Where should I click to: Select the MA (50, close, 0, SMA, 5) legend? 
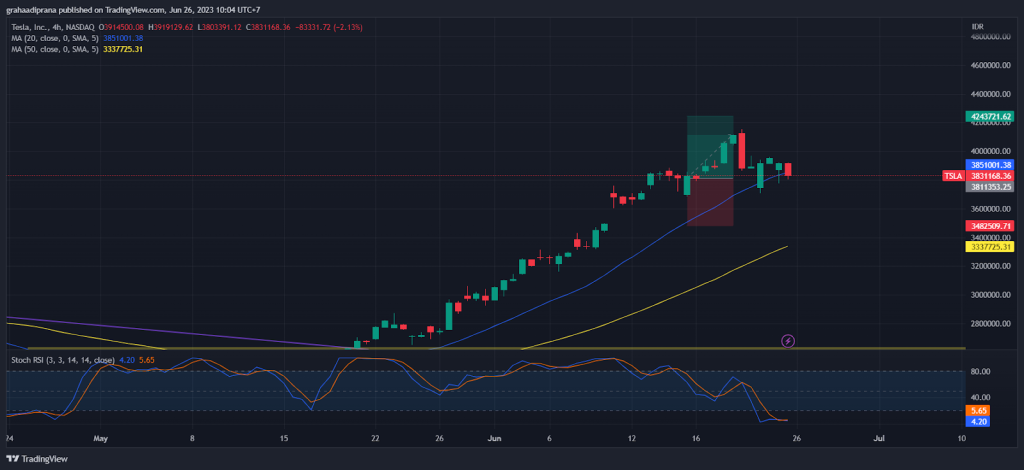tap(55, 48)
